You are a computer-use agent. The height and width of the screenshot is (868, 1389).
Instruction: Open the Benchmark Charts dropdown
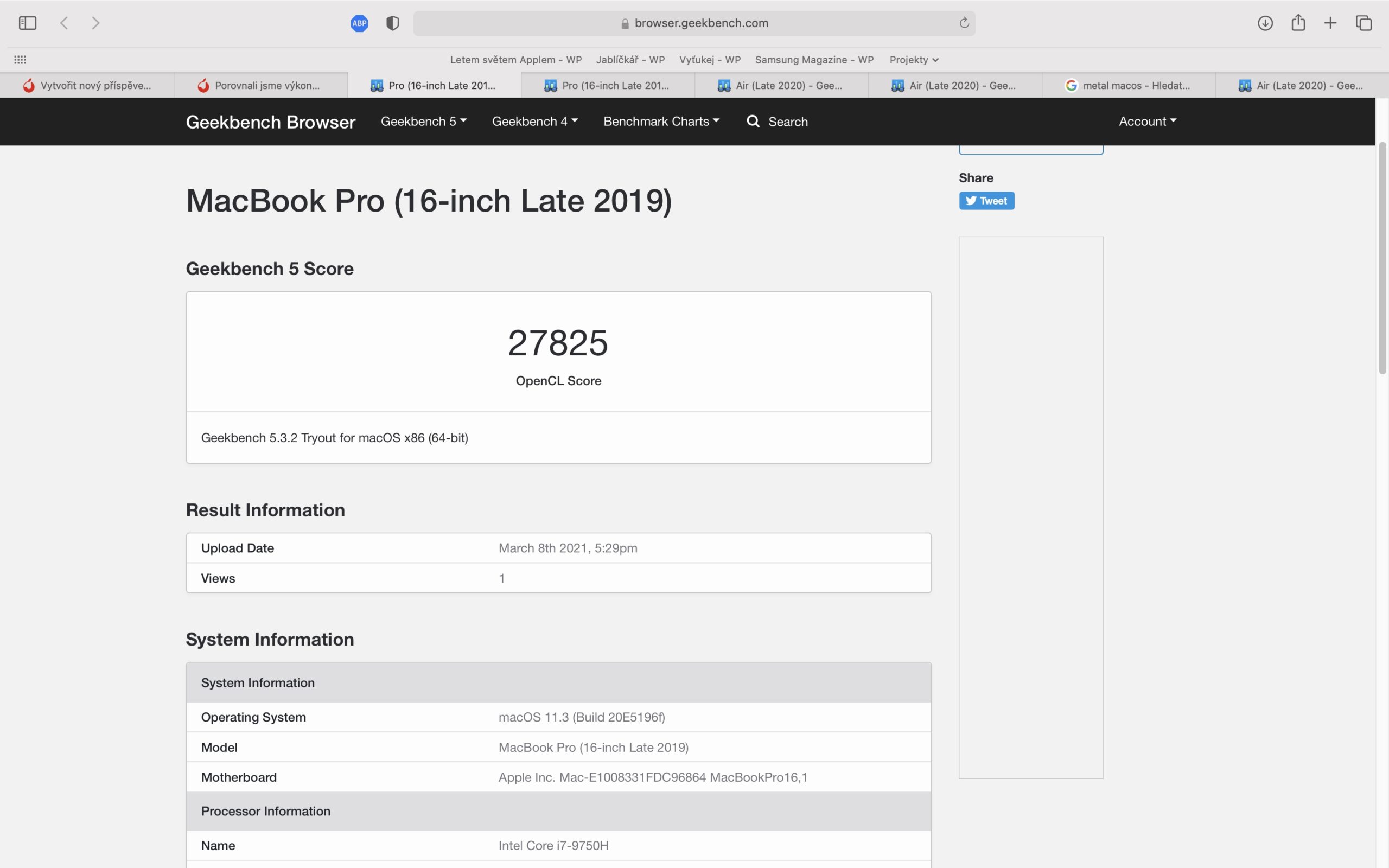(x=661, y=121)
